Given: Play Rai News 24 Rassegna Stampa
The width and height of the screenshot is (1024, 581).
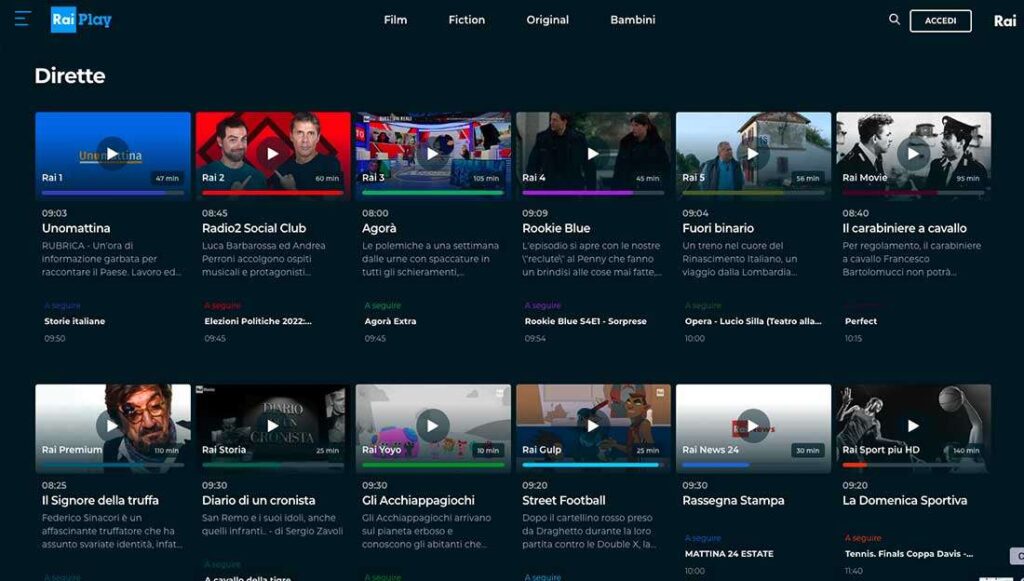Looking at the screenshot, I should (x=753, y=426).
